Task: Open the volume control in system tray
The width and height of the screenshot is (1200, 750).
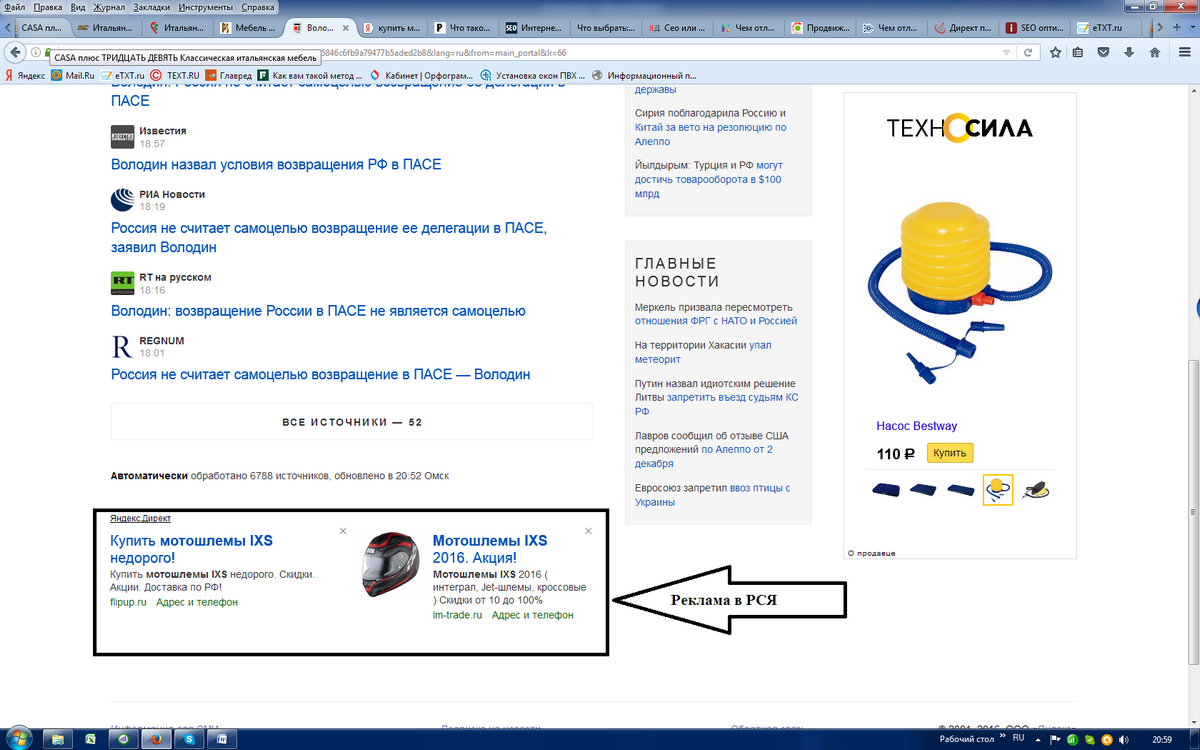Action: [x=1123, y=740]
